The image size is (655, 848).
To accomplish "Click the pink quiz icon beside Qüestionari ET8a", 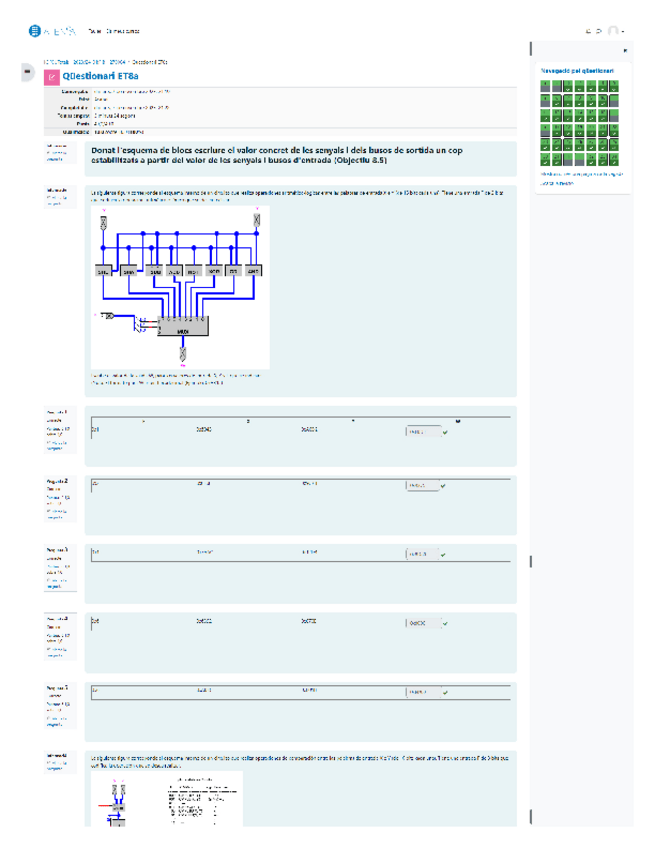I will point(51,76).
